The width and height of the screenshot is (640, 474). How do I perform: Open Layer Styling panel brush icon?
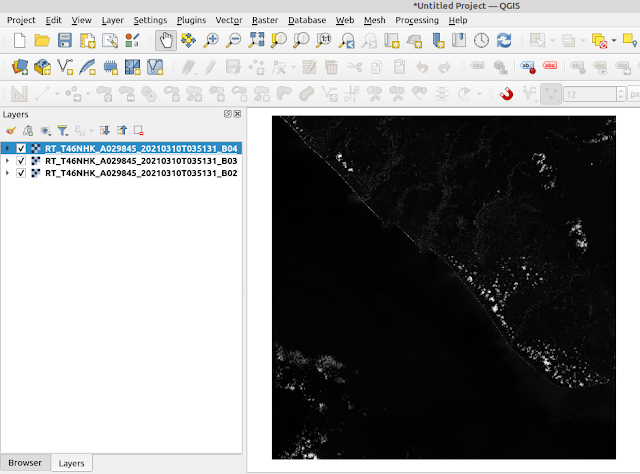pos(11,131)
